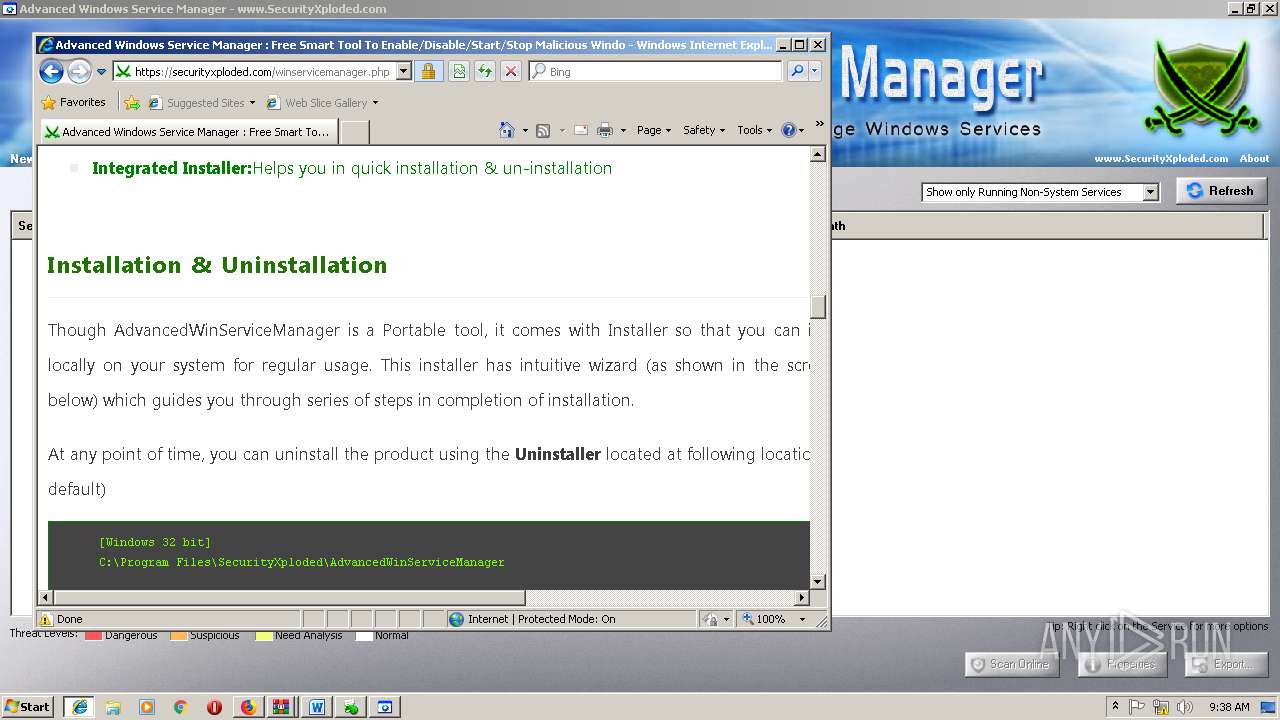Open Firefox from the taskbar

click(x=248, y=707)
